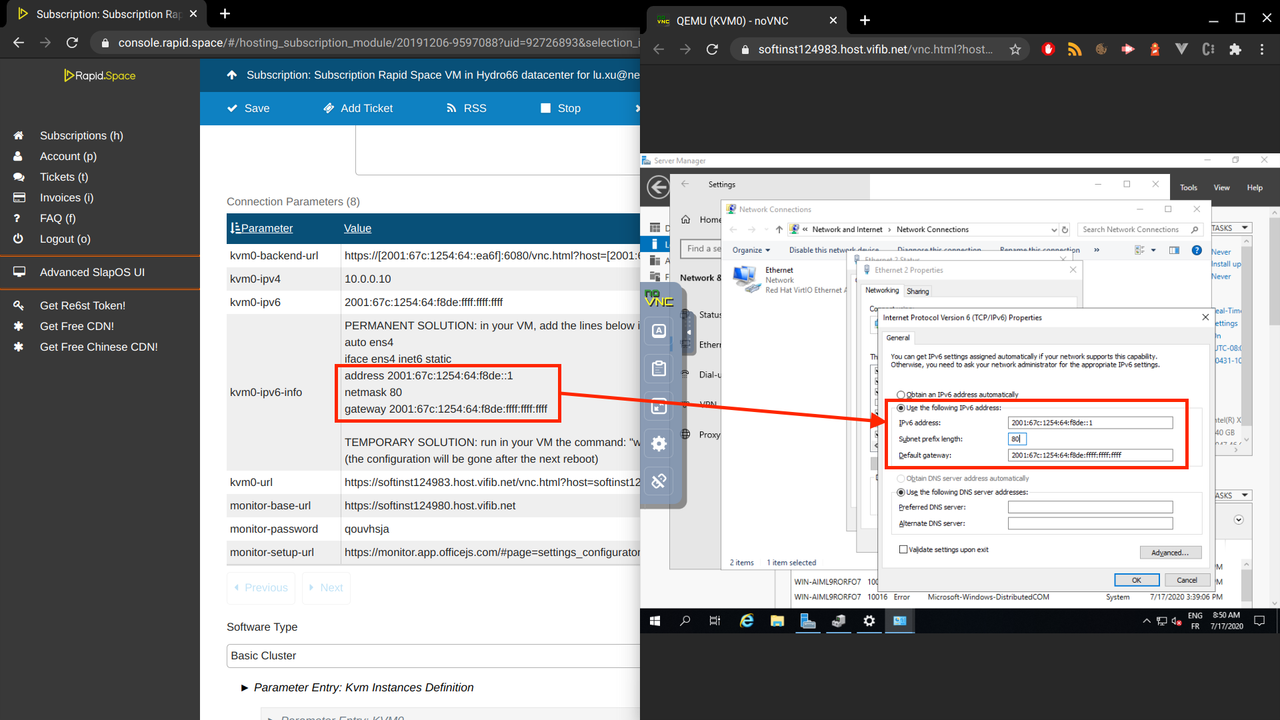This screenshot has height=720, width=1280.
Task: Open View menu in Server Manager
Action: click(x=1222, y=187)
